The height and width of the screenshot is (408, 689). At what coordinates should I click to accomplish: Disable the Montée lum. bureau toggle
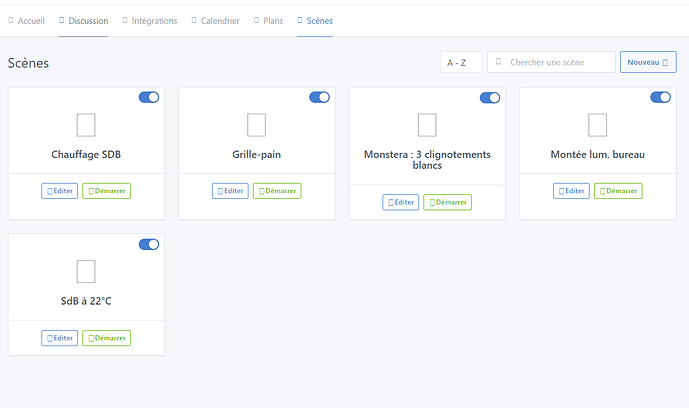[660, 97]
